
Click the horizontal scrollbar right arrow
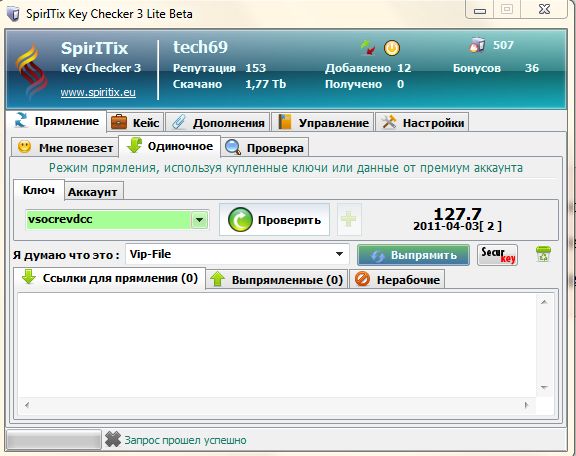526,405
